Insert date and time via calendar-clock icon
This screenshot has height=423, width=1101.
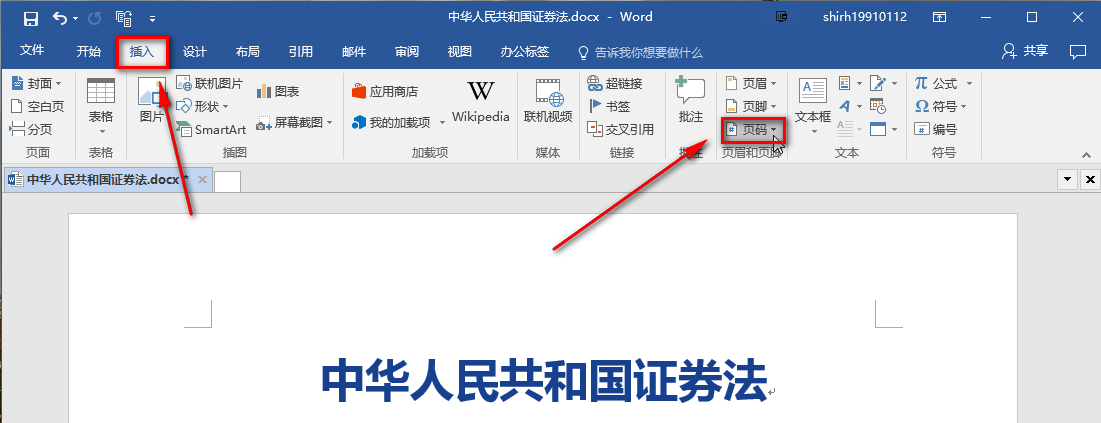(x=878, y=106)
